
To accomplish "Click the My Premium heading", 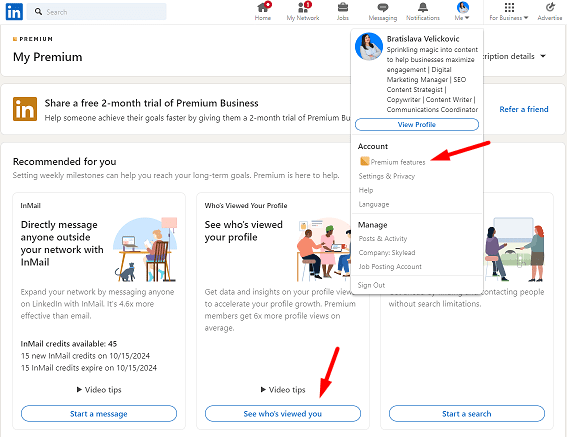I will 48,57.
